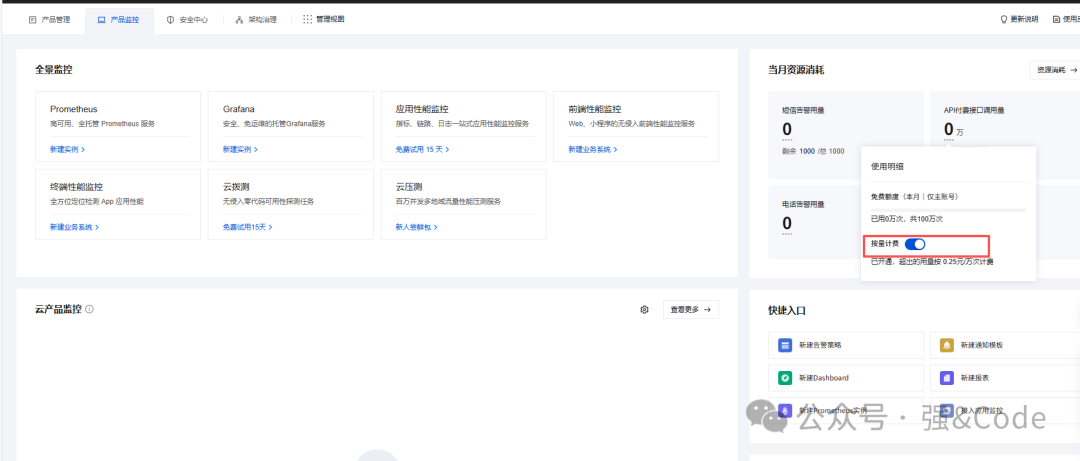Viewport: 1080px width, 461px height.
Task: Click the blue 新建告警策略 shortcut icon
Action: click(x=785, y=345)
